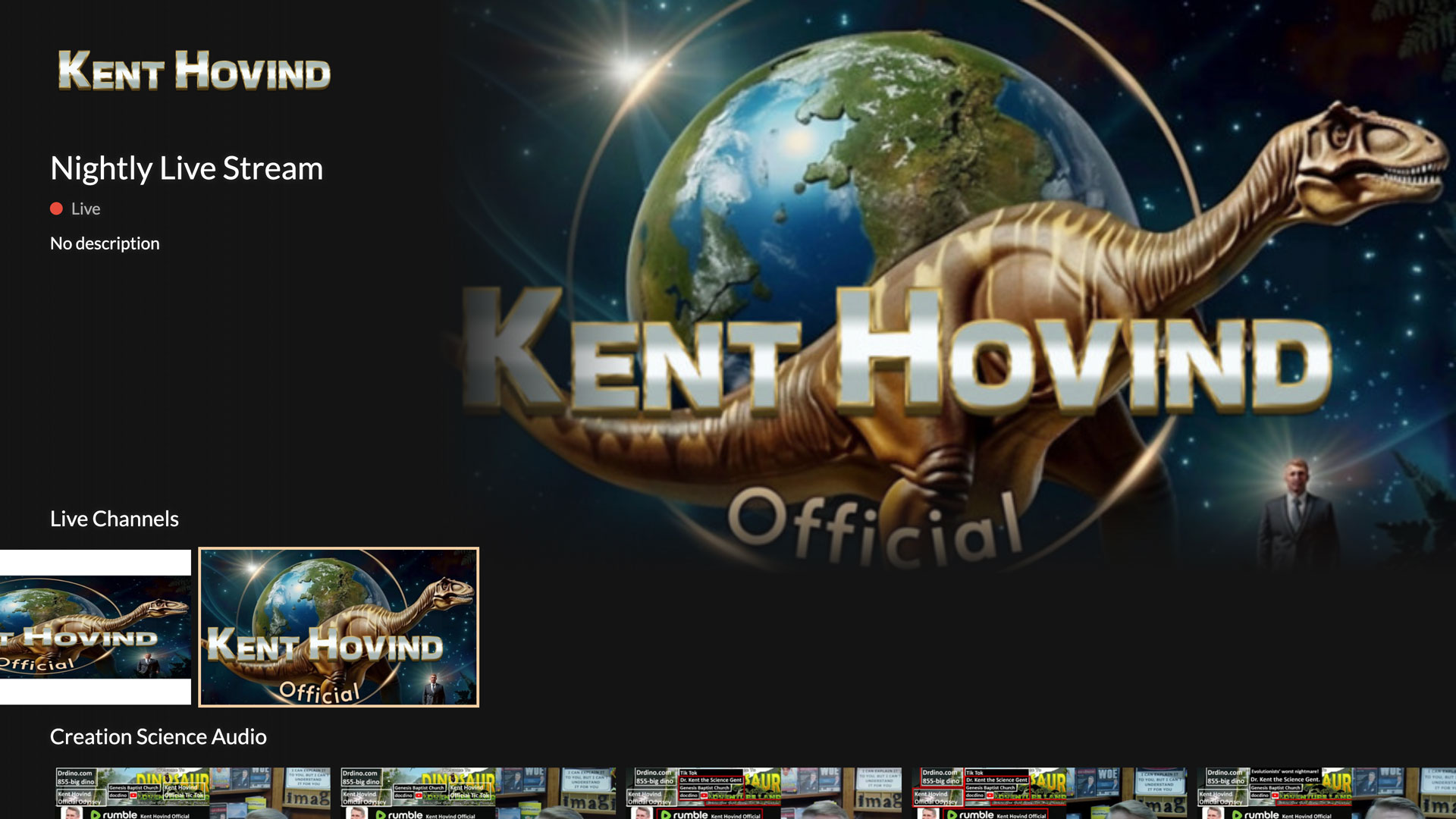This screenshot has width=1456, height=819.
Task: Click the No description text label
Action: (x=104, y=243)
